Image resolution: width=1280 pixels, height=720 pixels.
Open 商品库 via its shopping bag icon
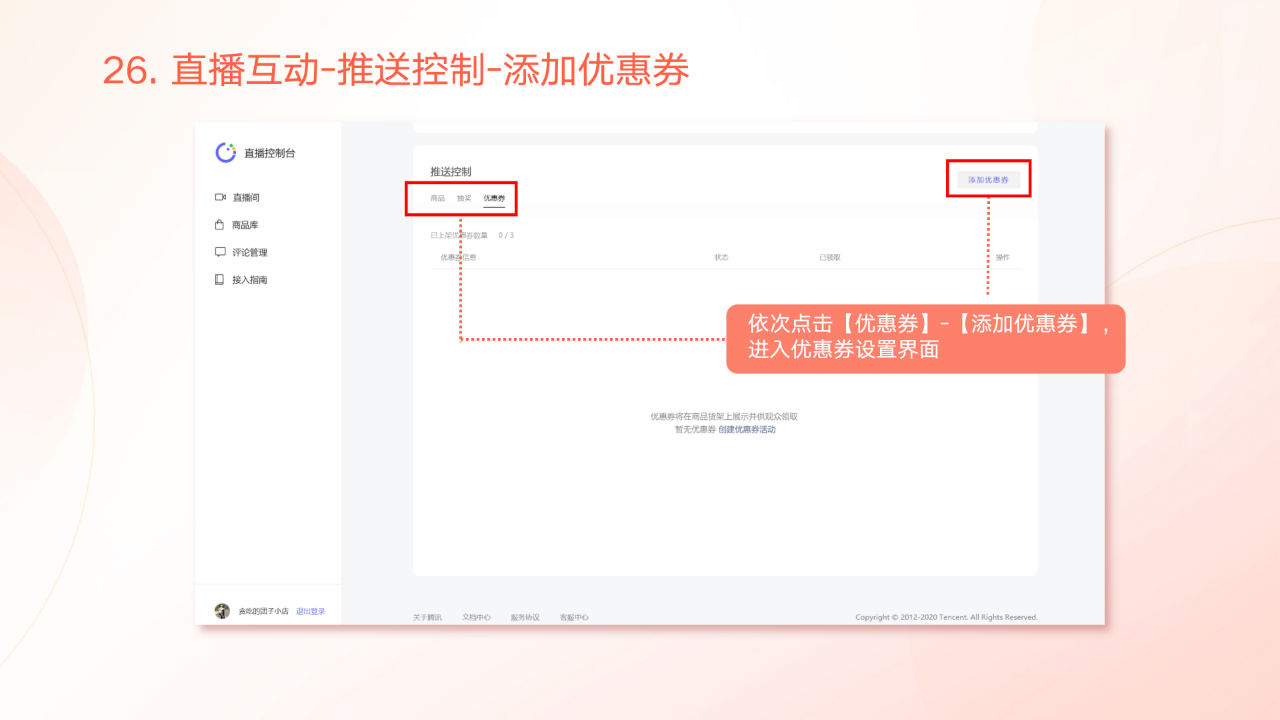click(220, 225)
